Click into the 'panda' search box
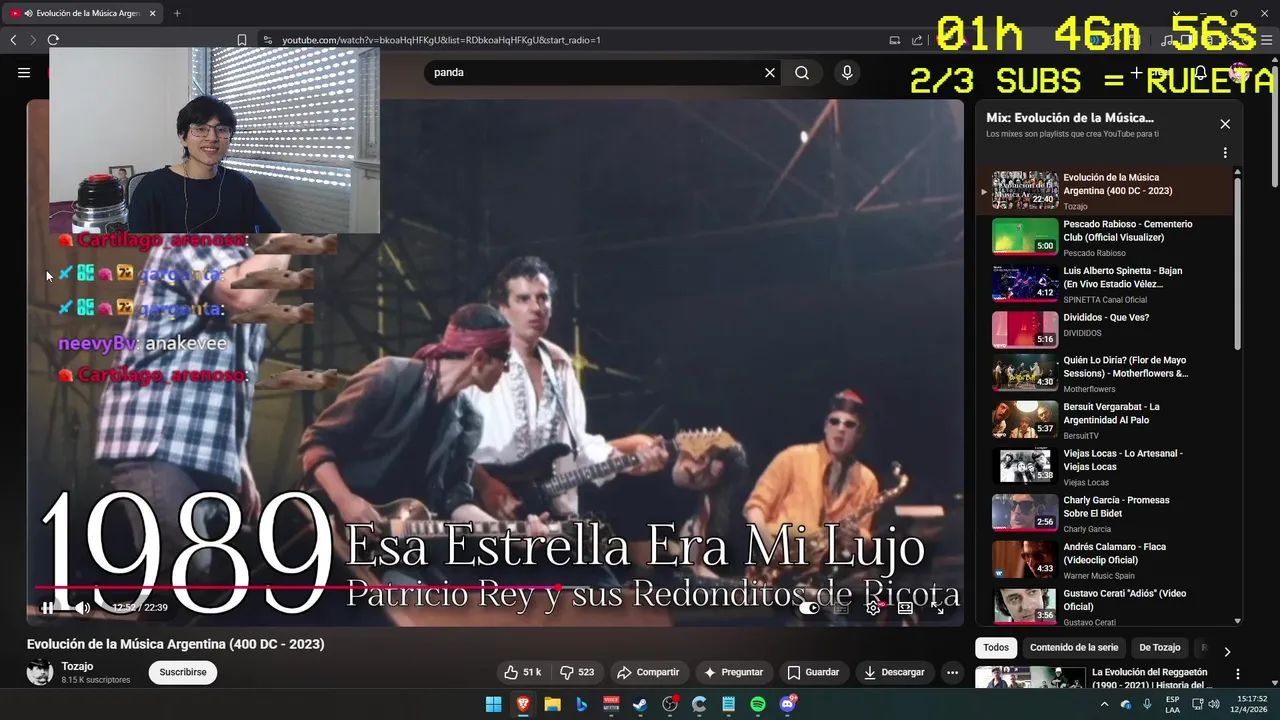Screen dimensions: 1280x720 pyautogui.click(x=595, y=72)
